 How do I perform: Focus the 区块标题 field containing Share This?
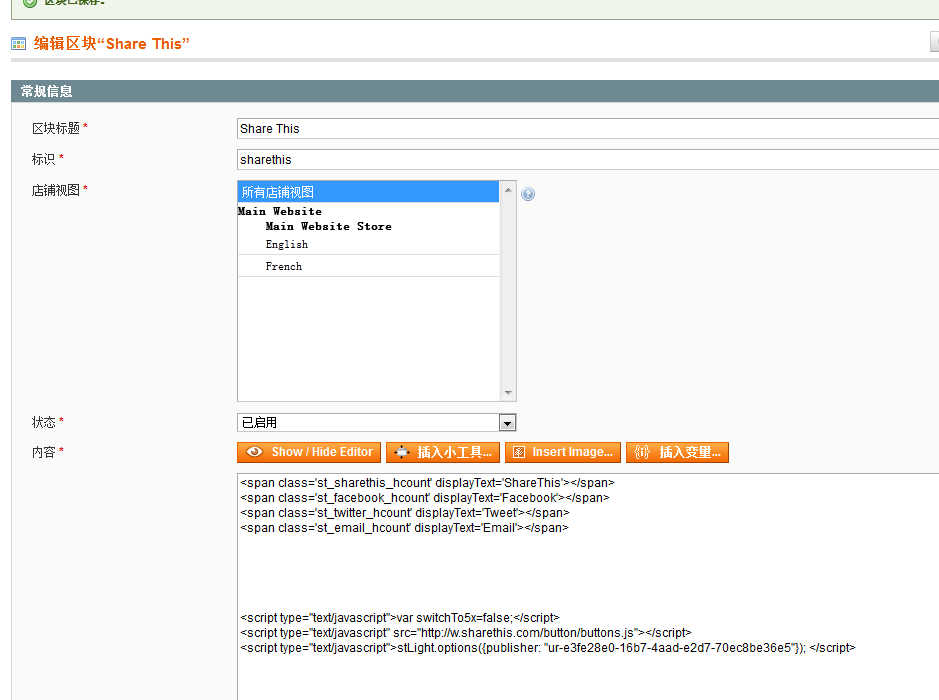pyautogui.click(x=588, y=129)
